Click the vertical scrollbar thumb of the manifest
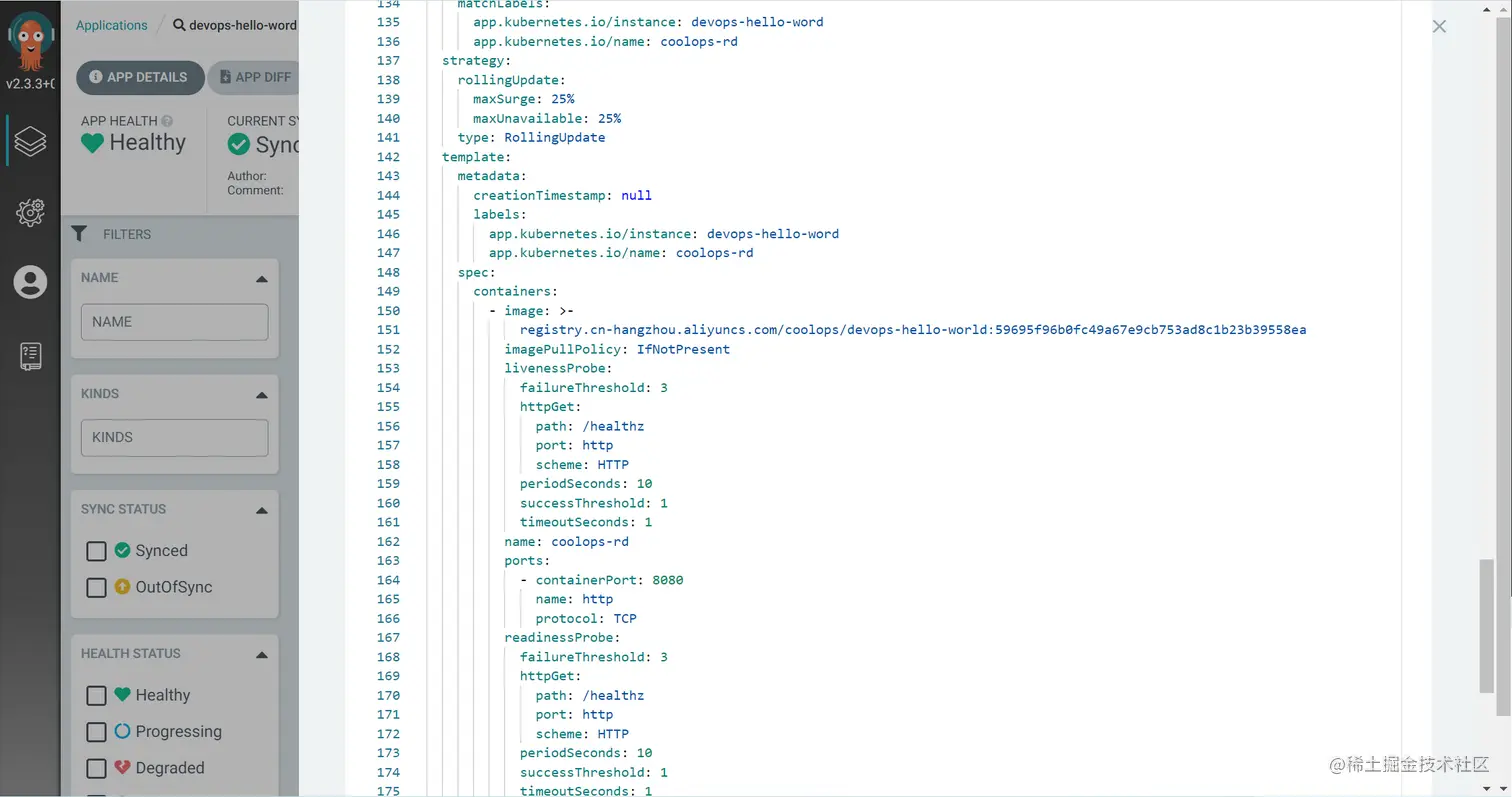The image size is (1512, 797). tap(1487, 626)
